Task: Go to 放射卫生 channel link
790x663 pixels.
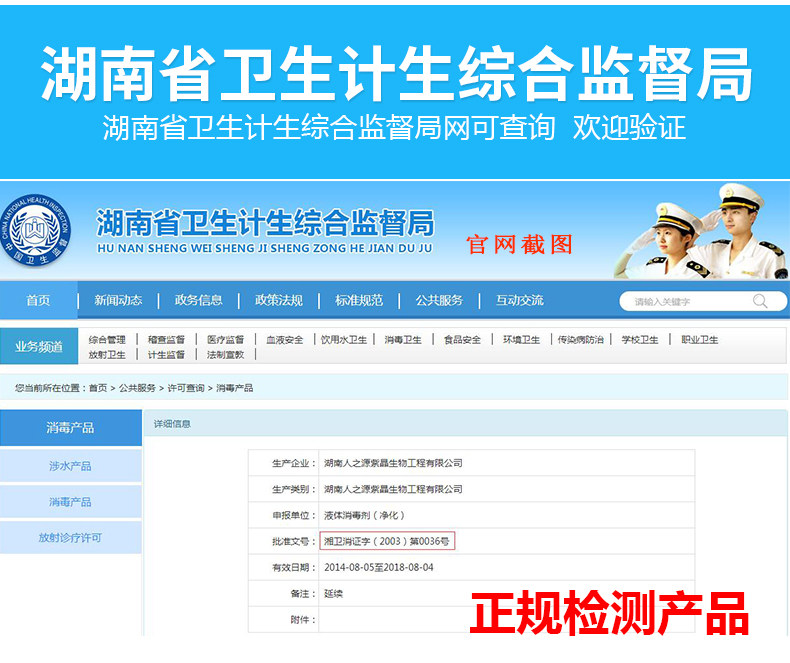Action: coord(107,355)
